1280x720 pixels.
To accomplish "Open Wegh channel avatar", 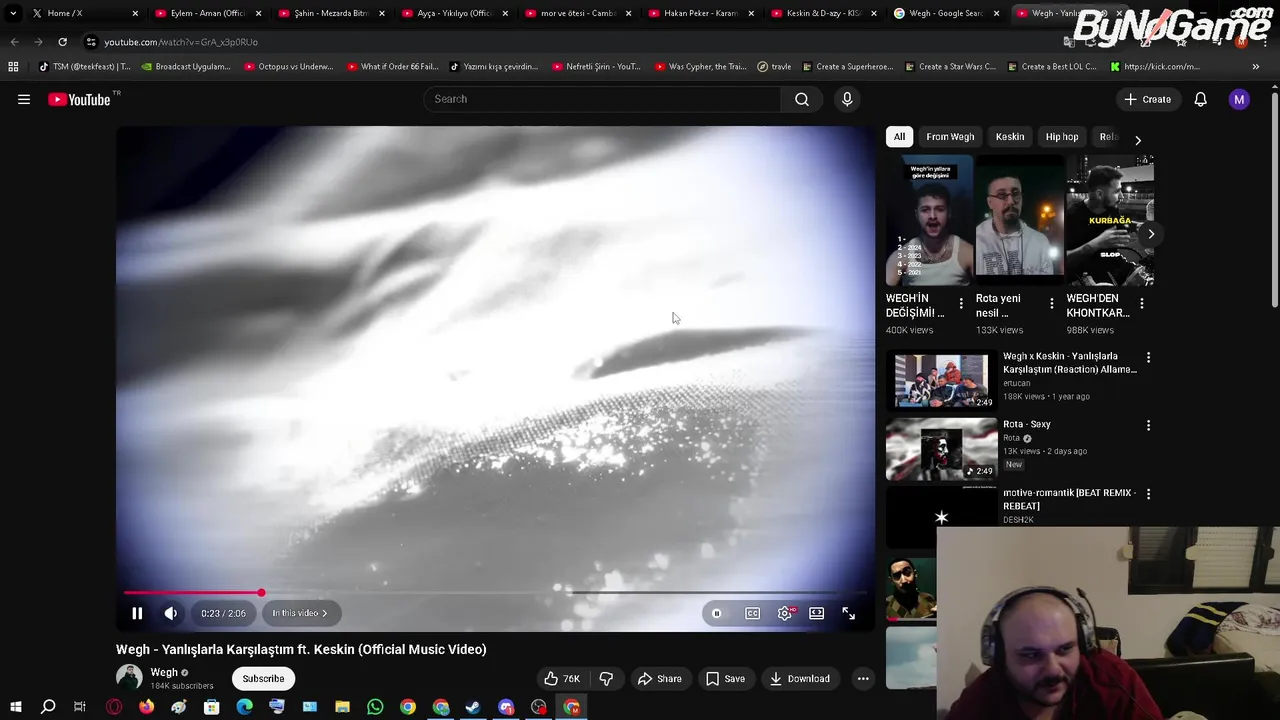I will [129, 677].
